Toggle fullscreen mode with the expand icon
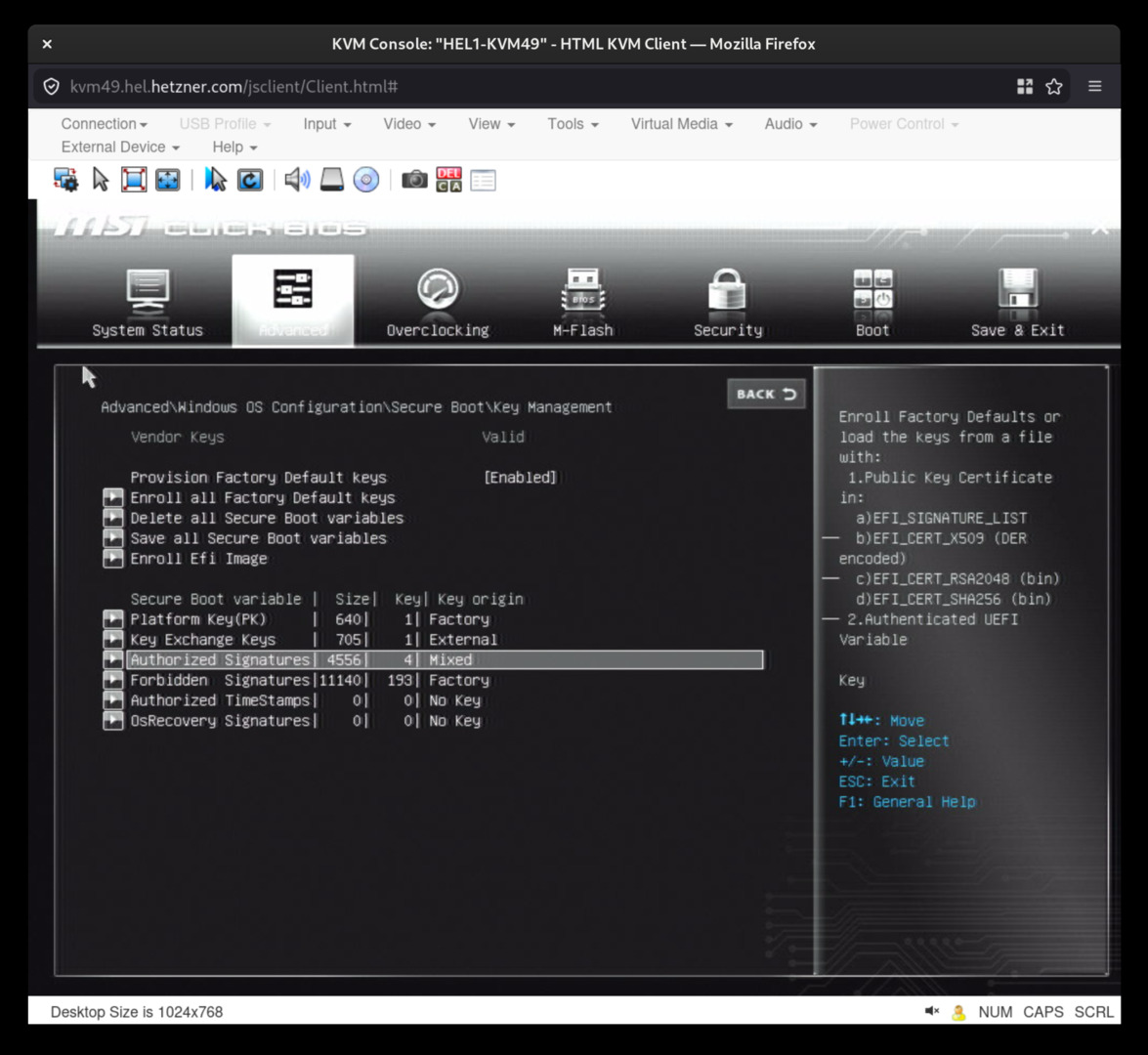 [166, 180]
